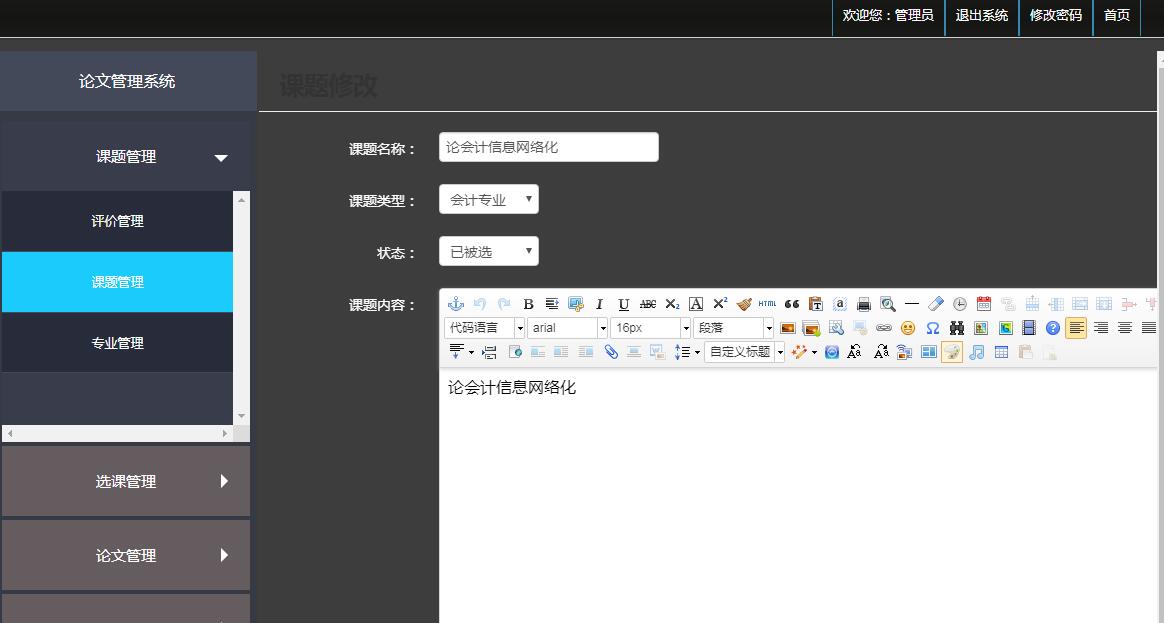Click the 课题名称 text input field
1164x623 pixels.
pyautogui.click(x=548, y=147)
